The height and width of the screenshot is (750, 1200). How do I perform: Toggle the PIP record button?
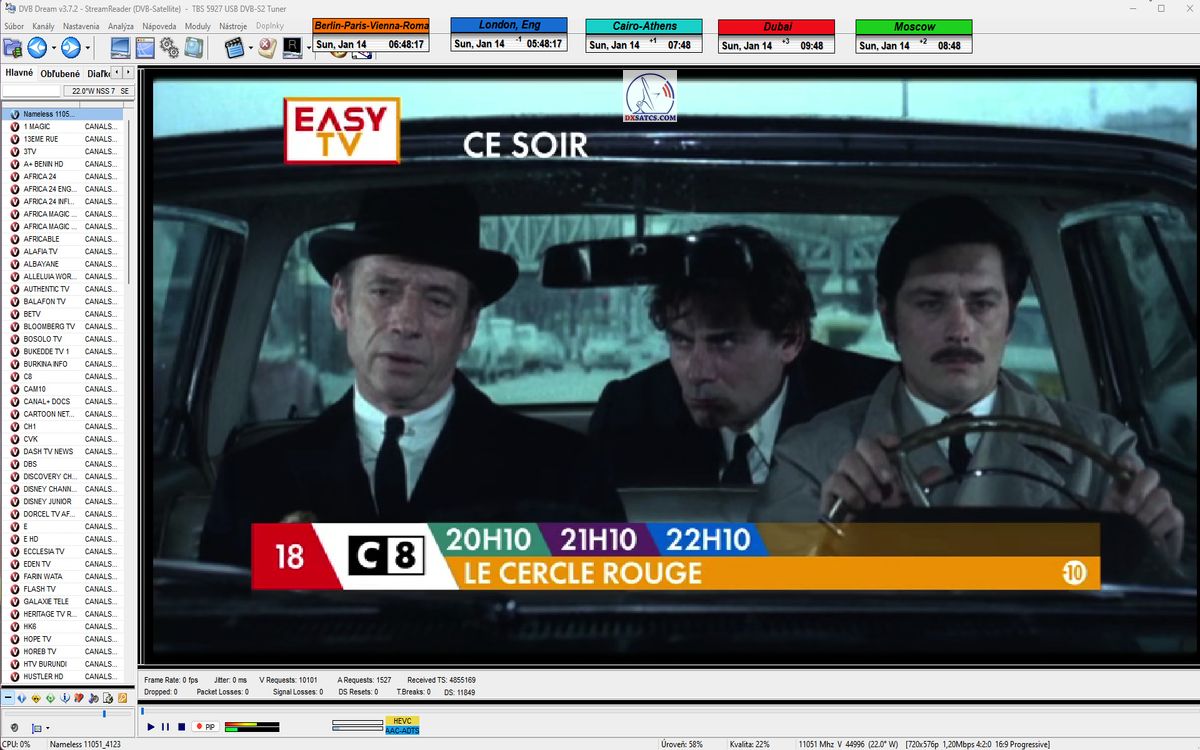(x=206, y=727)
